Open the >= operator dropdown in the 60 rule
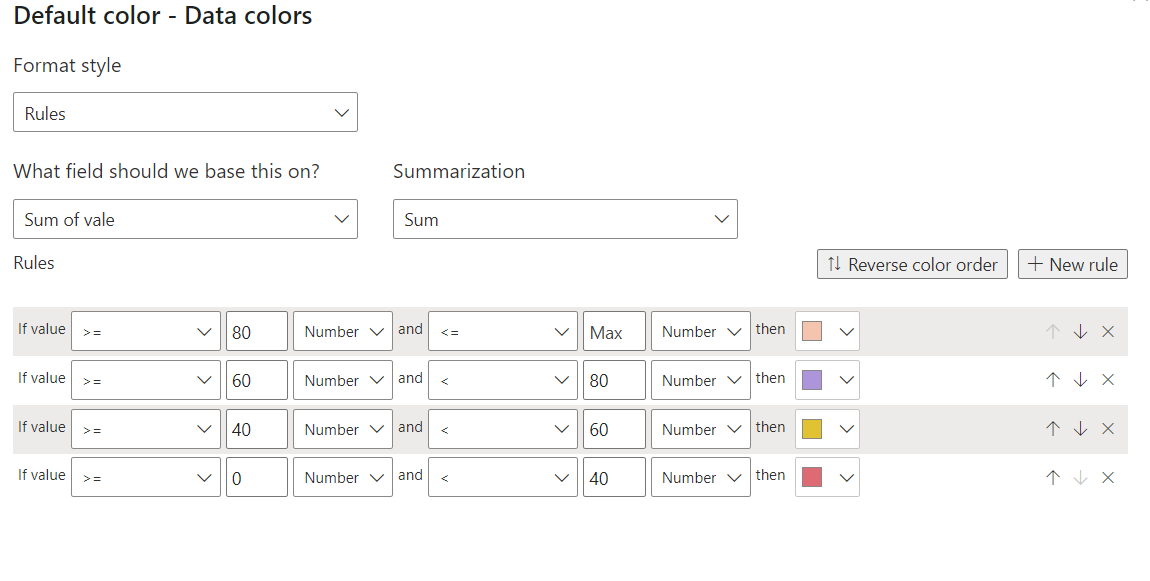 point(146,380)
